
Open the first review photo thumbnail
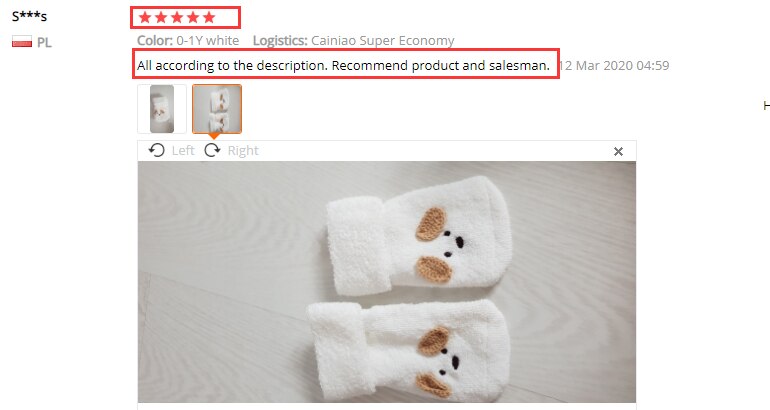162,109
